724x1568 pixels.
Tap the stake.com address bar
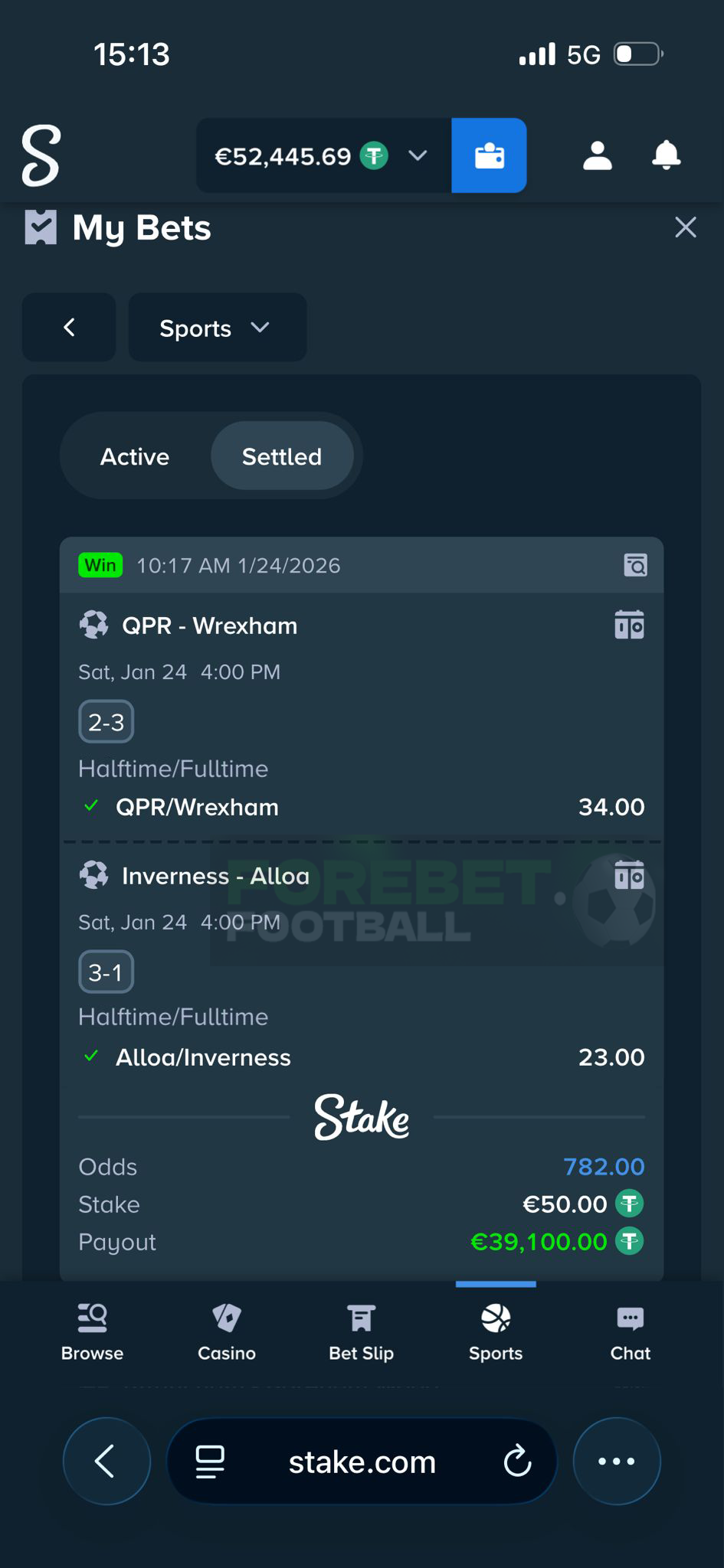tap(361, 1460)
